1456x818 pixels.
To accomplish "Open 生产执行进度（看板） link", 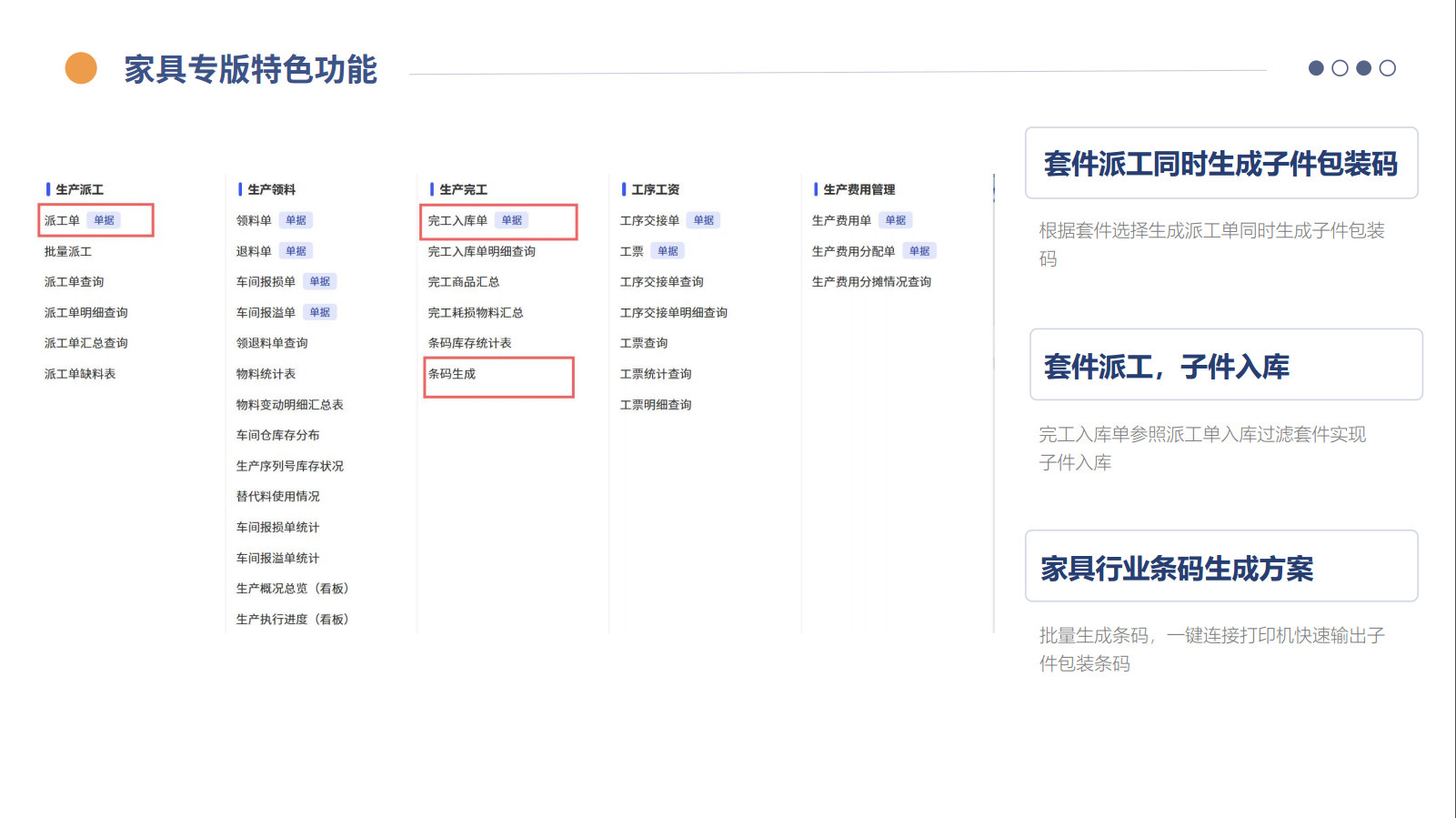I will pos(292,620).
